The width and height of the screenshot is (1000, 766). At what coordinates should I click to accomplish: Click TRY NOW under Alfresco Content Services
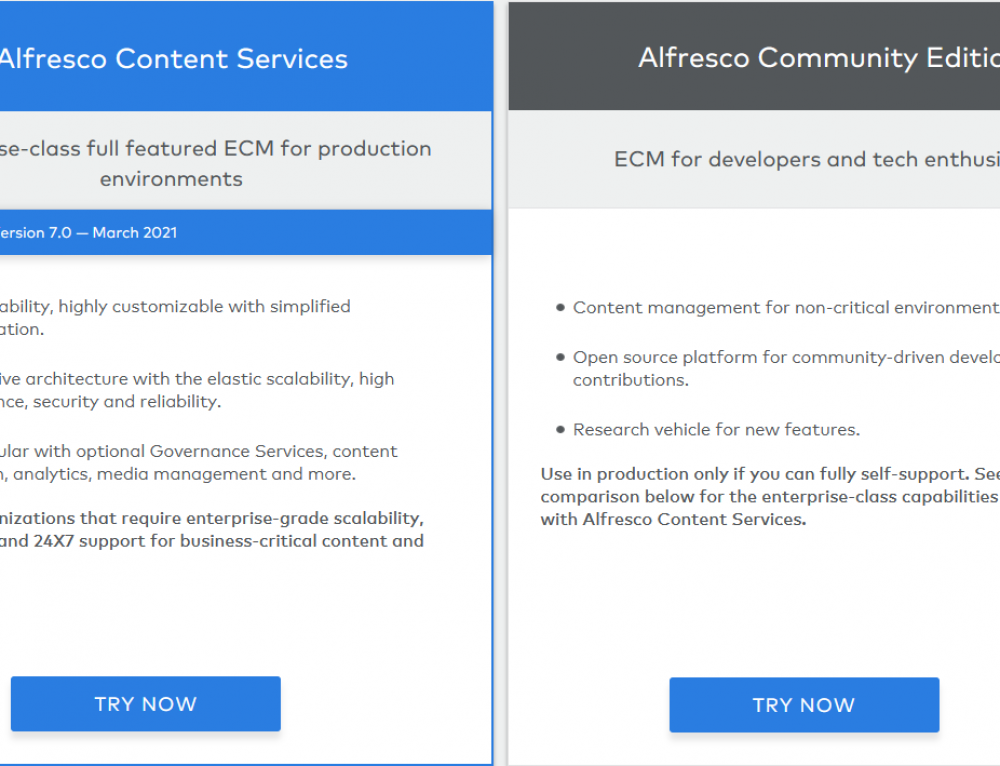click(145, 704)
